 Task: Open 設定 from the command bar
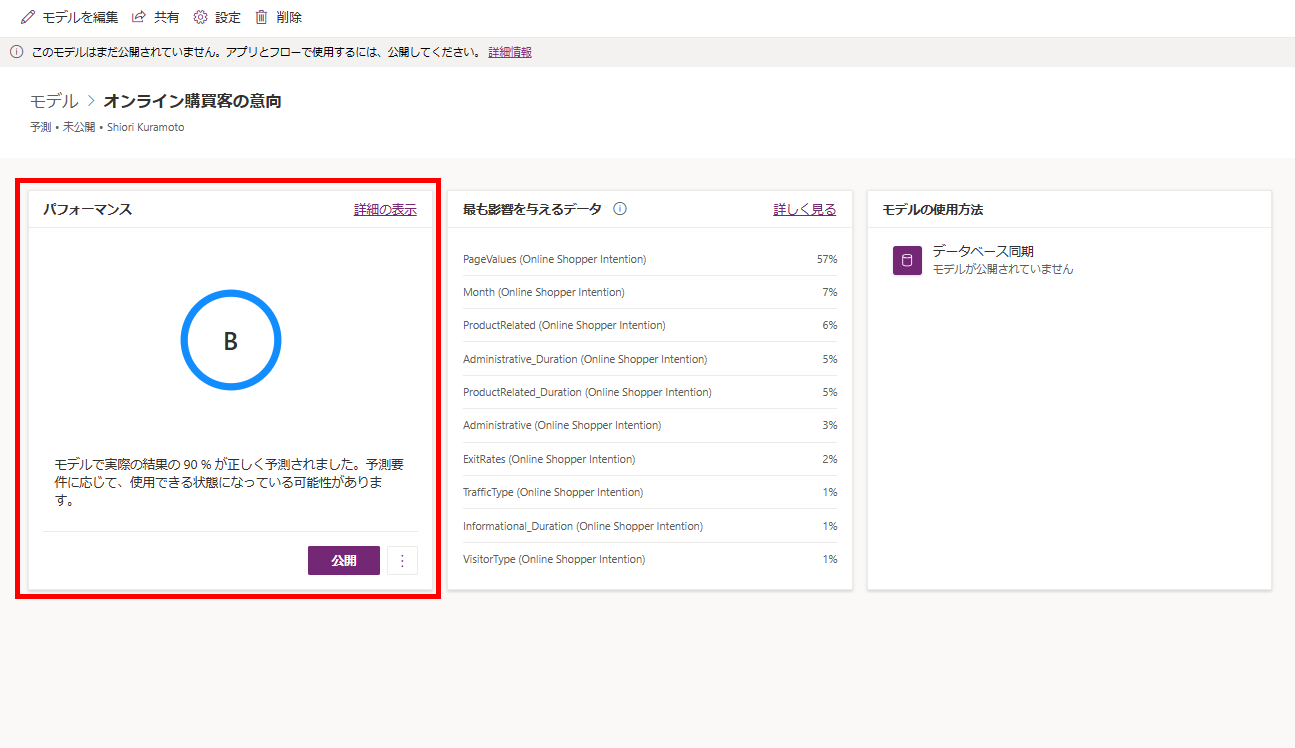pos(217,17)
